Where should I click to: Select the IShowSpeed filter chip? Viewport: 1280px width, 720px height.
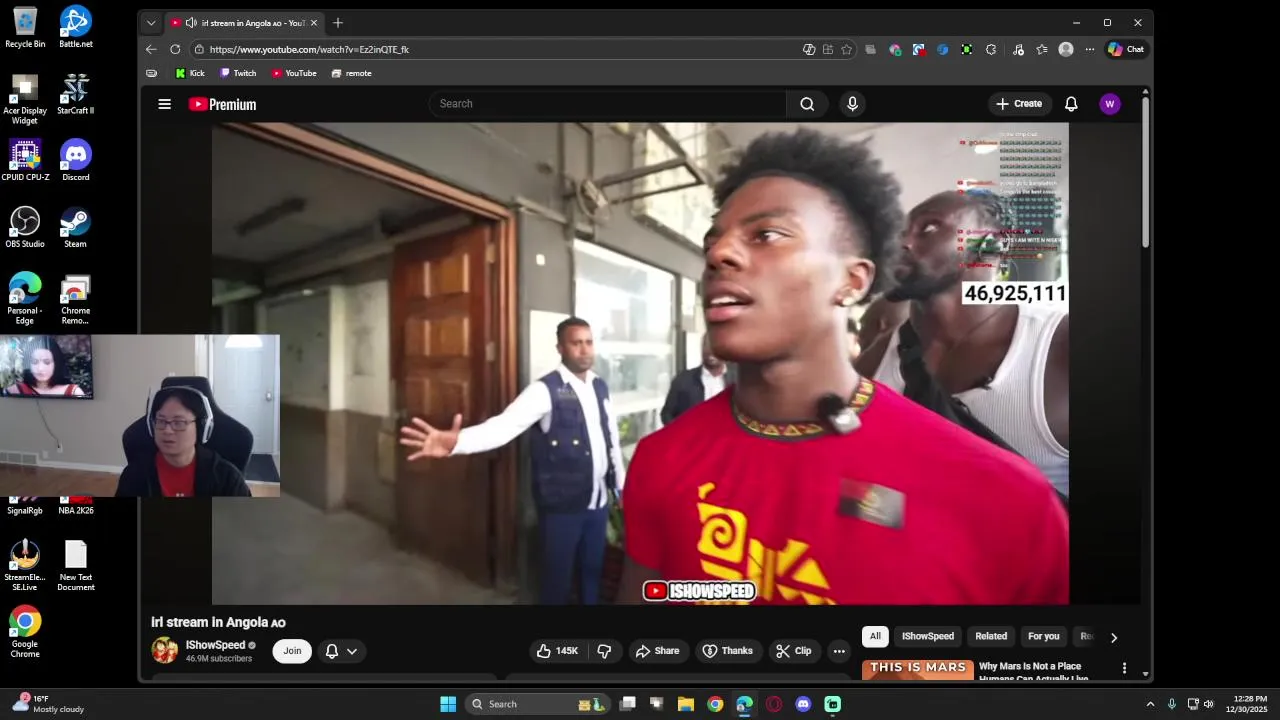pyautogui.click(x=928, y=636)
